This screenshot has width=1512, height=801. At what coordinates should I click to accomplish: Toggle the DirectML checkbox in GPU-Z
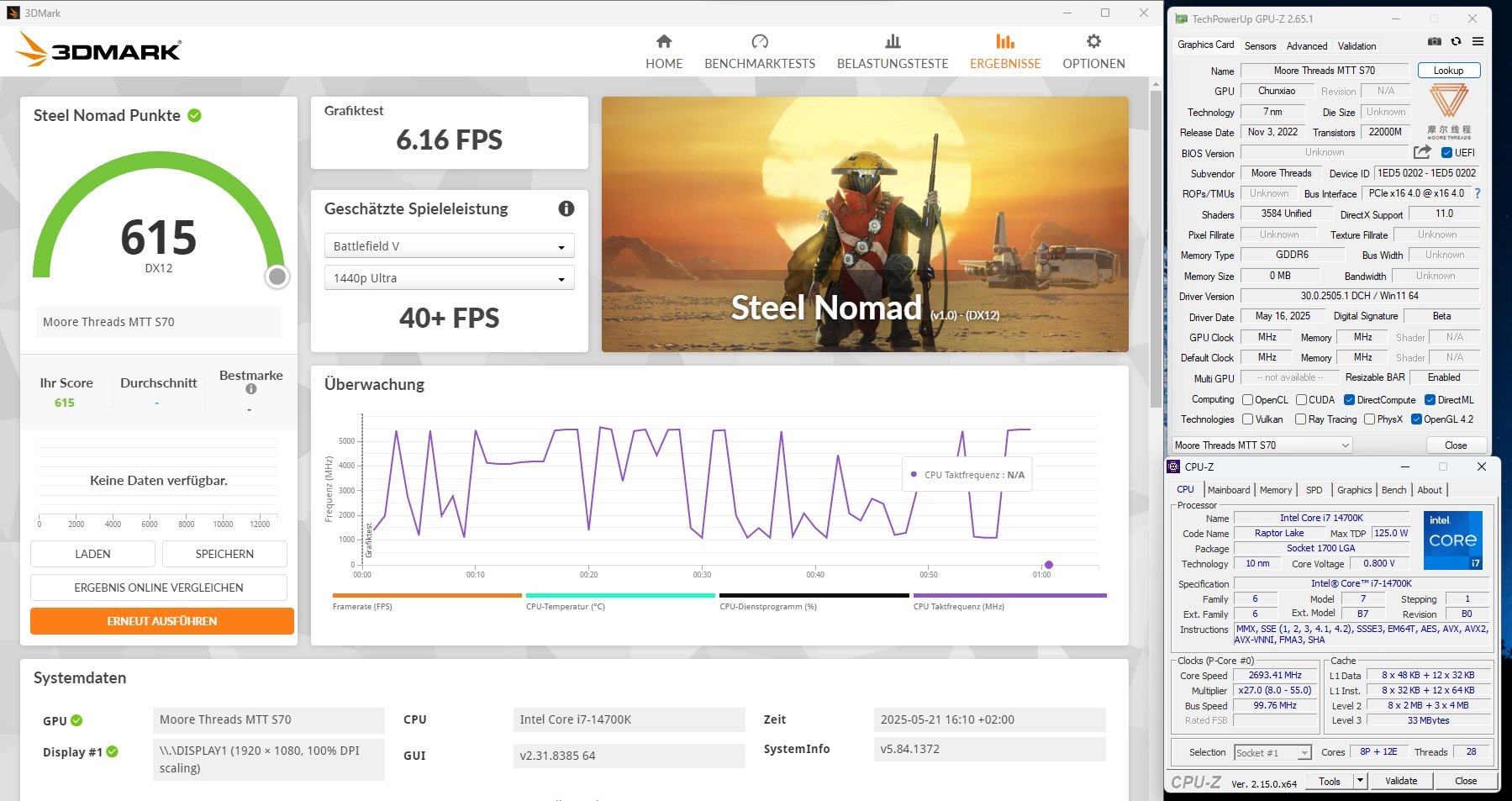[x=1430, y=400]
